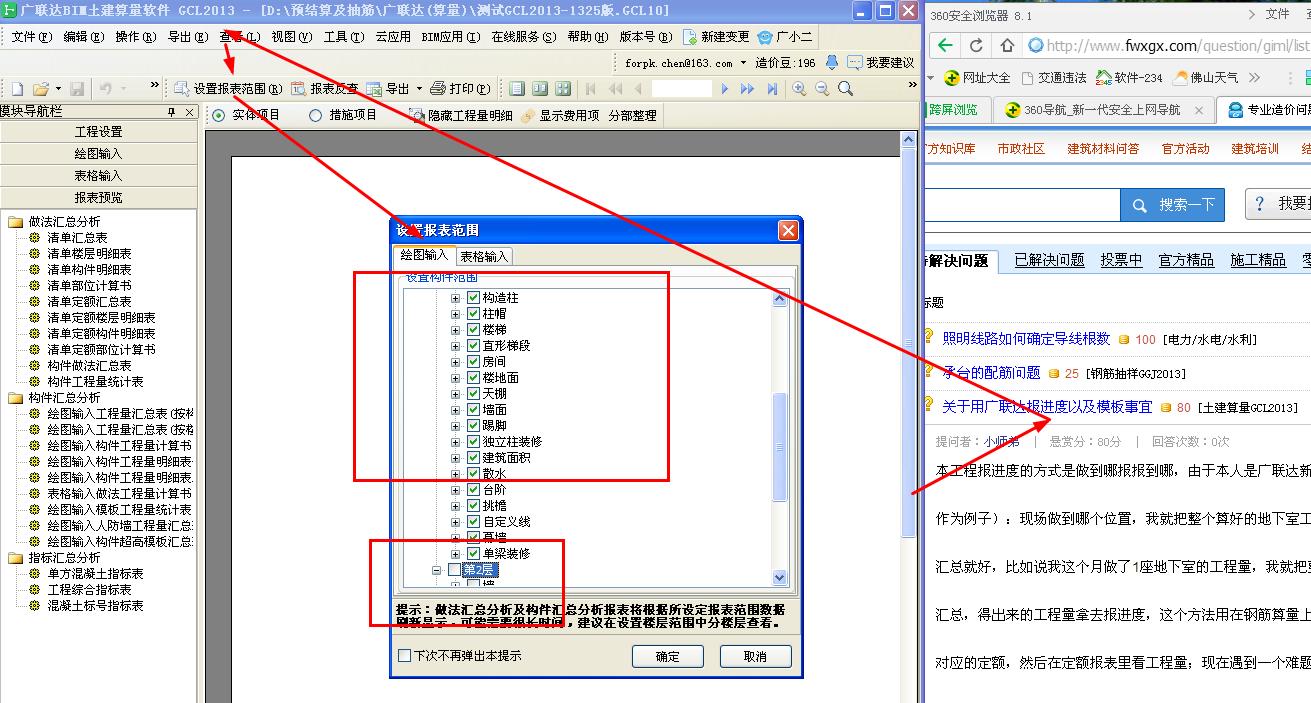Check the 第2层 checkbox
Viewport: 1311px width, 703px height.
[x=455, y=570]
